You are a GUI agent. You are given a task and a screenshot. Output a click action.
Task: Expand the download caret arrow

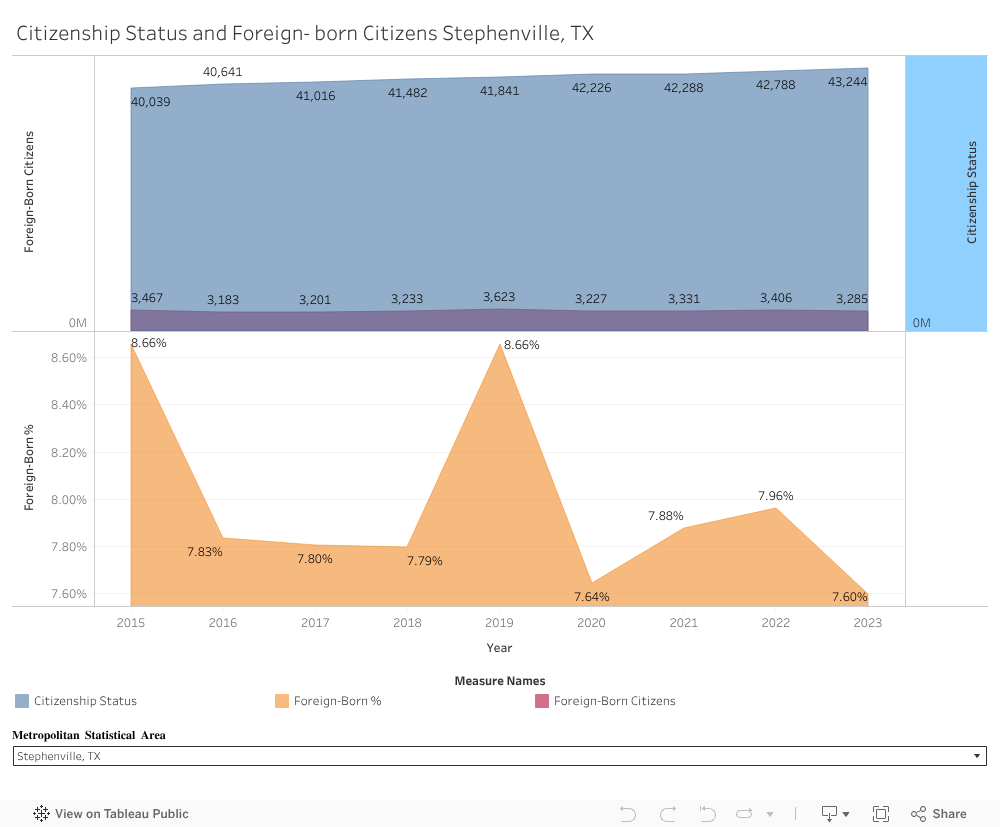[846, 814]
